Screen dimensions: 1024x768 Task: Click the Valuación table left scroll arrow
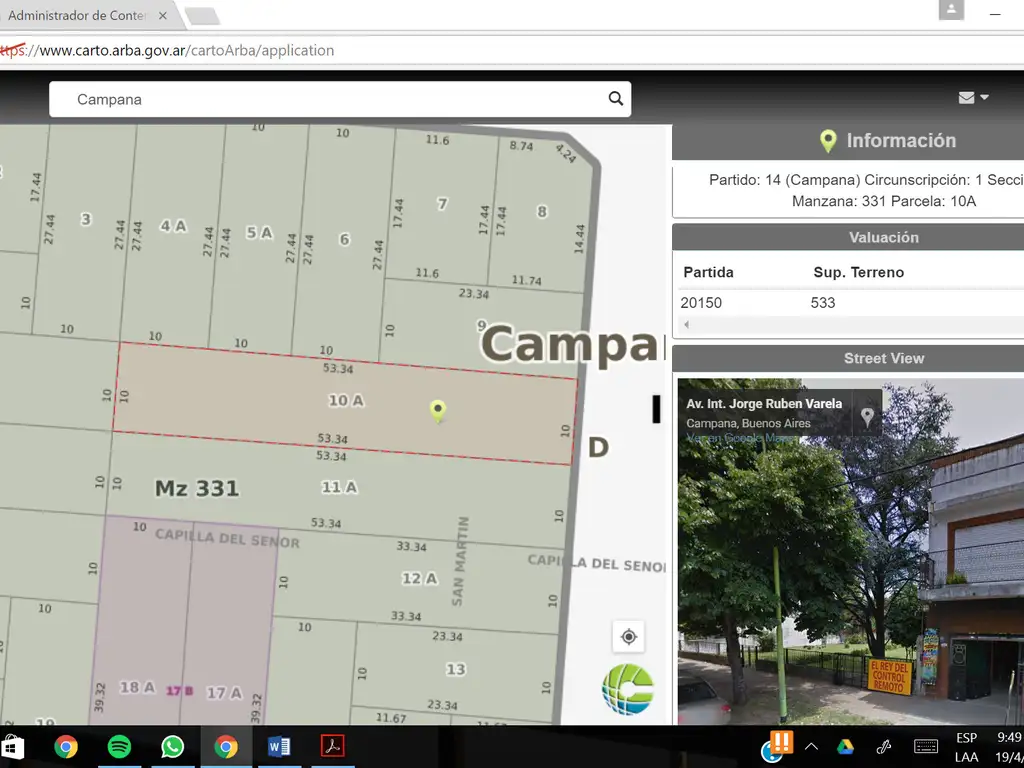point(687,325)
